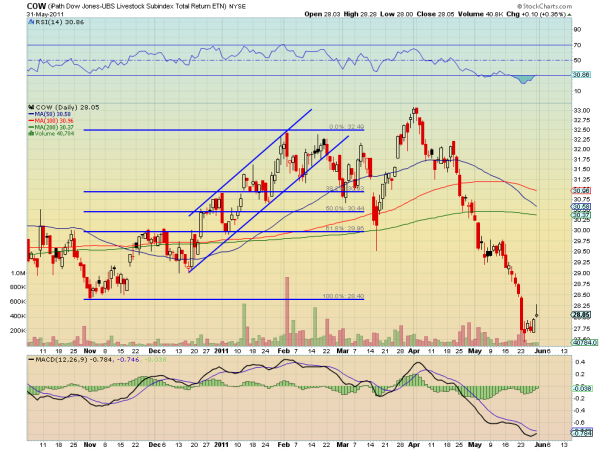
Task: Click the RSI indicator icon beside RSI(14)
Action: tap(31, 22)
